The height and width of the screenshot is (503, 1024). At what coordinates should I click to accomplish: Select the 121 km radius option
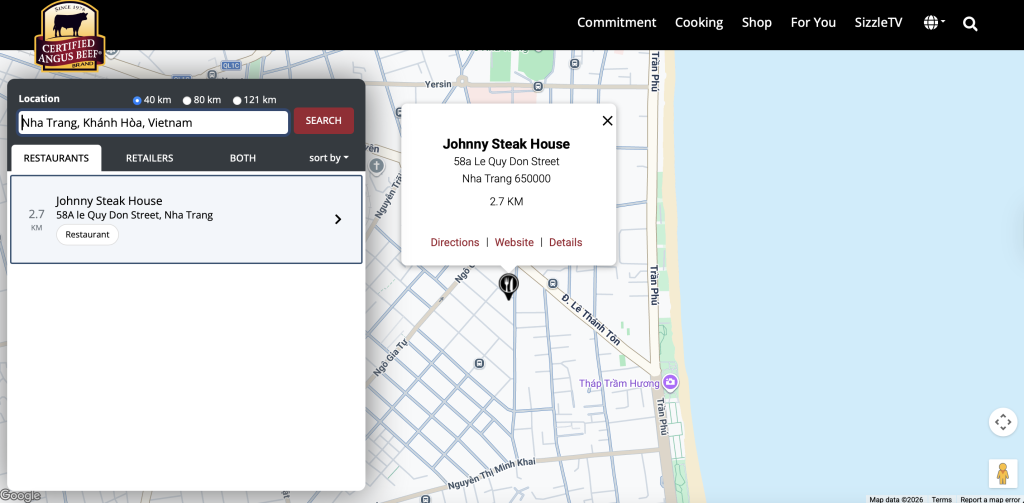[237, 100]
